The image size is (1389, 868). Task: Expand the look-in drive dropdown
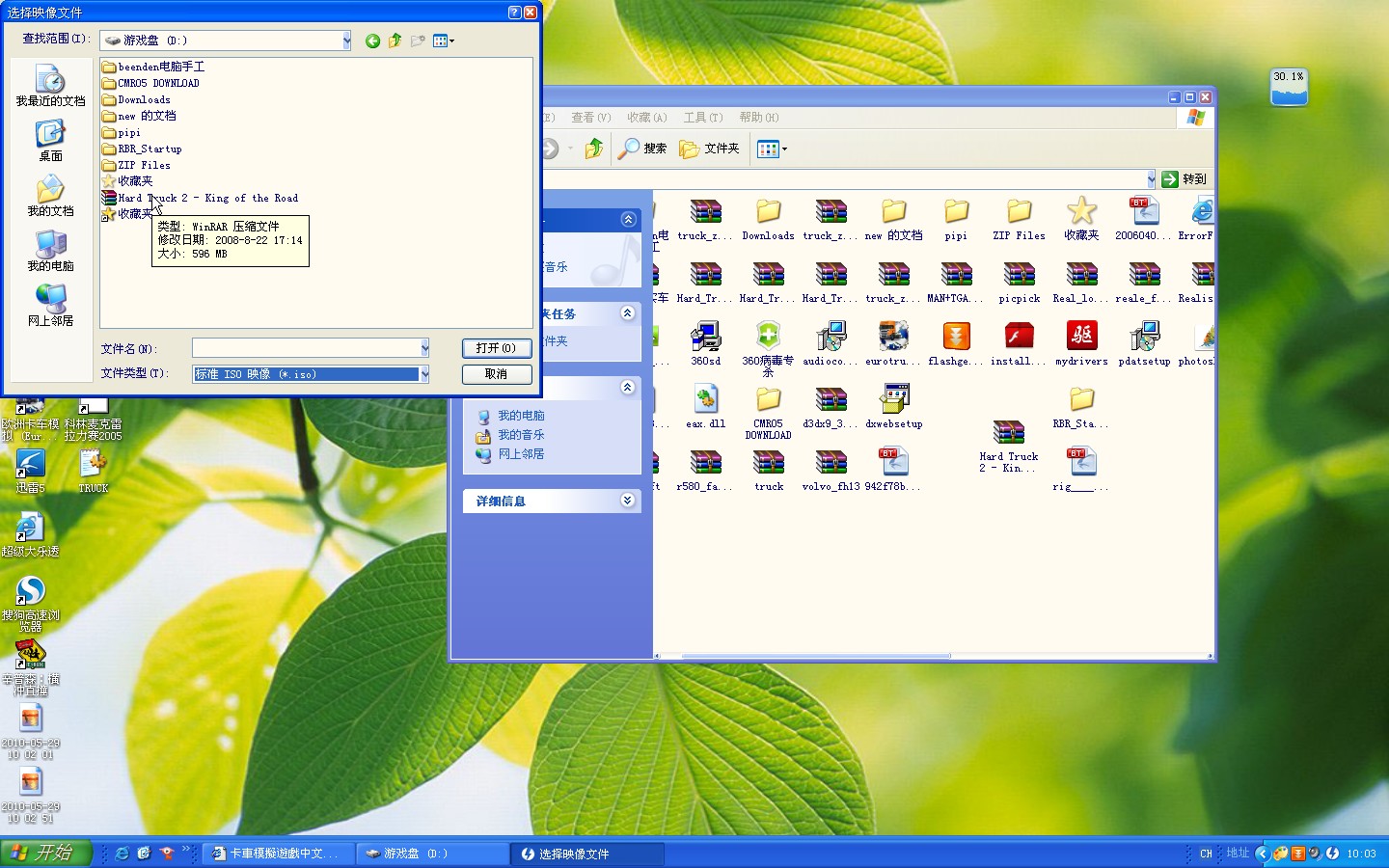coord(346,41)
